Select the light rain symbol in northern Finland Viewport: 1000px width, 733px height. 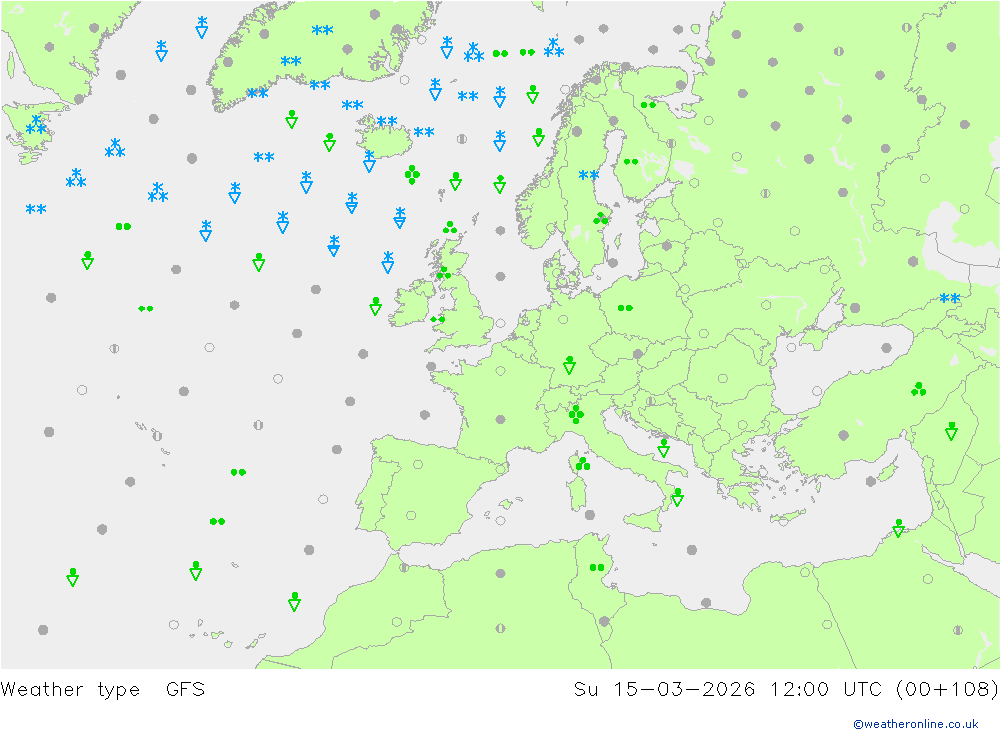tap(648, 105)
